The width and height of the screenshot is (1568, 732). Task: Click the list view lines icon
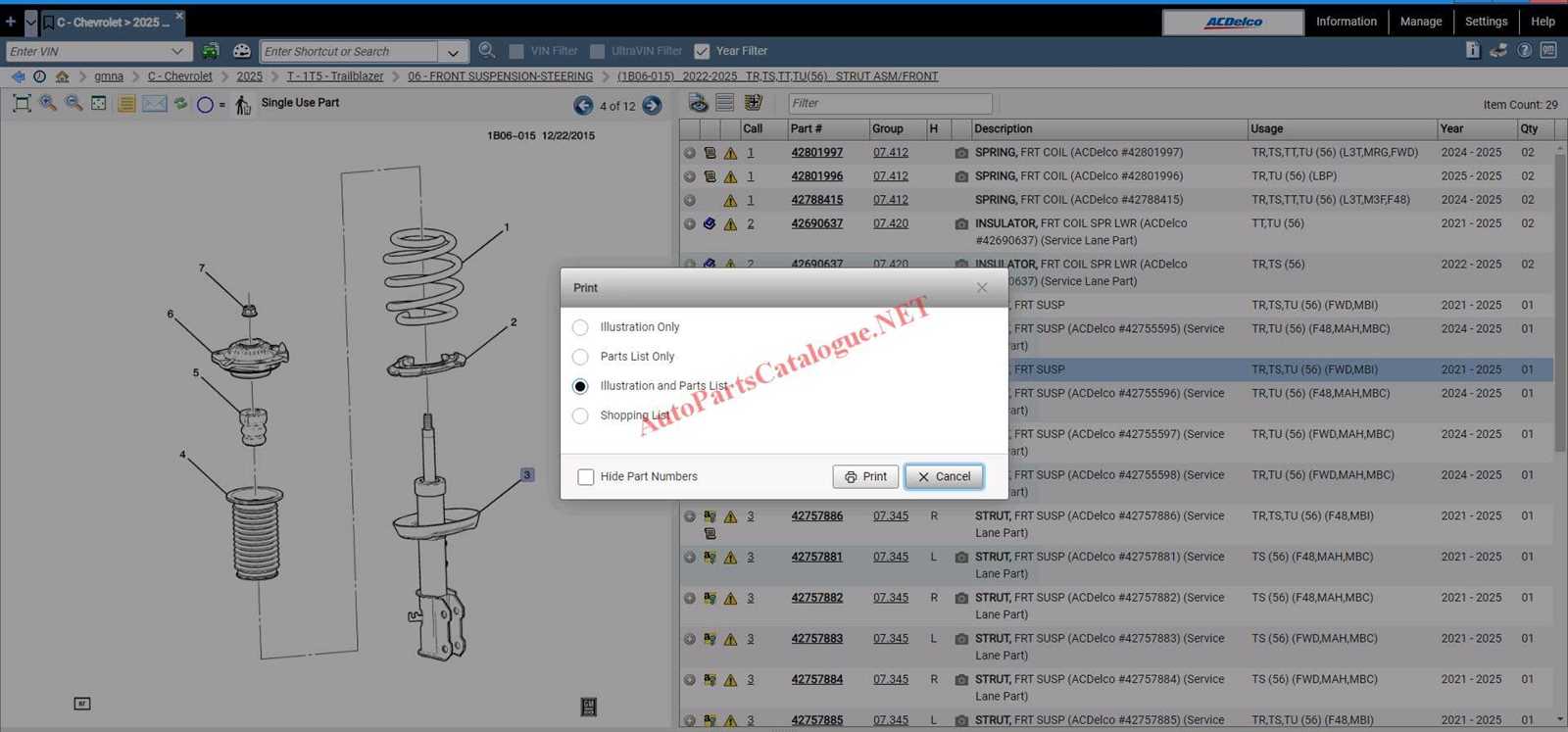pos(725,102)
